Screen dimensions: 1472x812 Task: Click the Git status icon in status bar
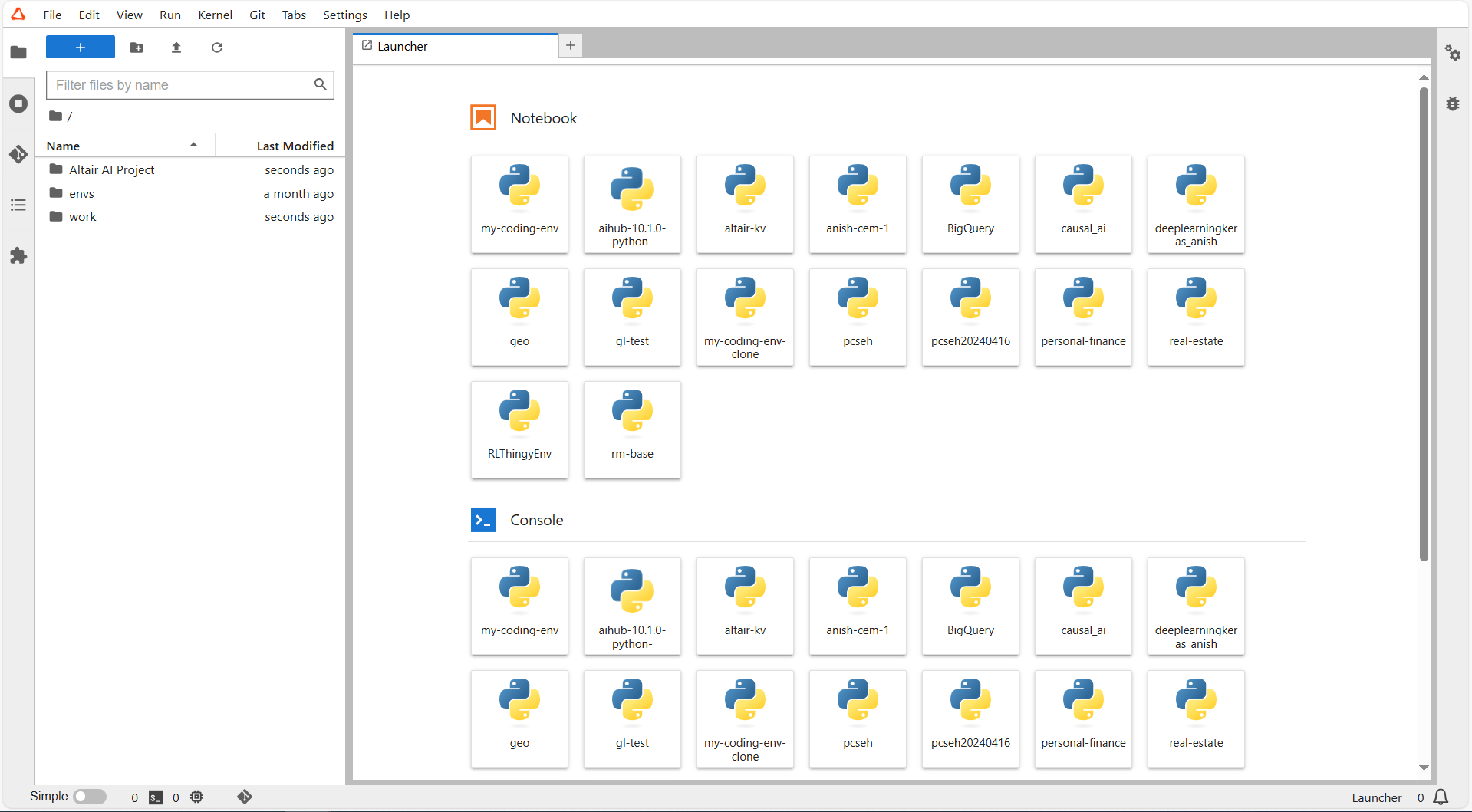tap(245, 797)
